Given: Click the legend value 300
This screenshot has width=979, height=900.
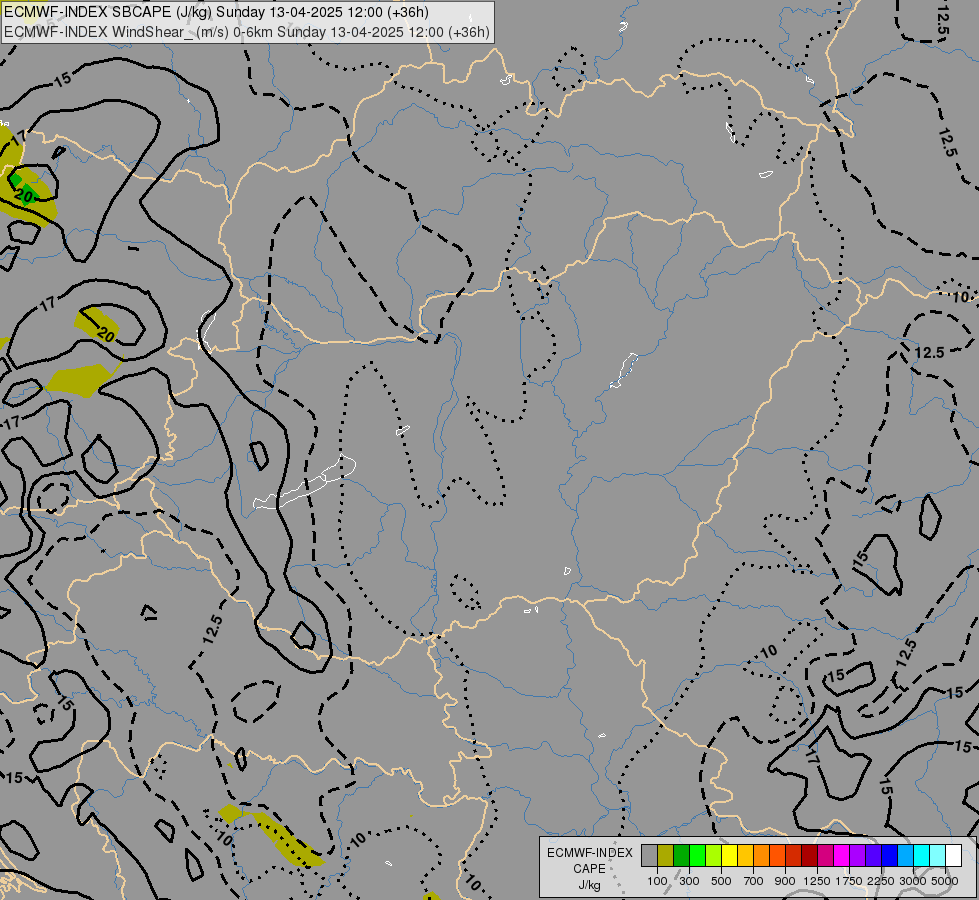Looking at the screenshot, I should point(689,881).
